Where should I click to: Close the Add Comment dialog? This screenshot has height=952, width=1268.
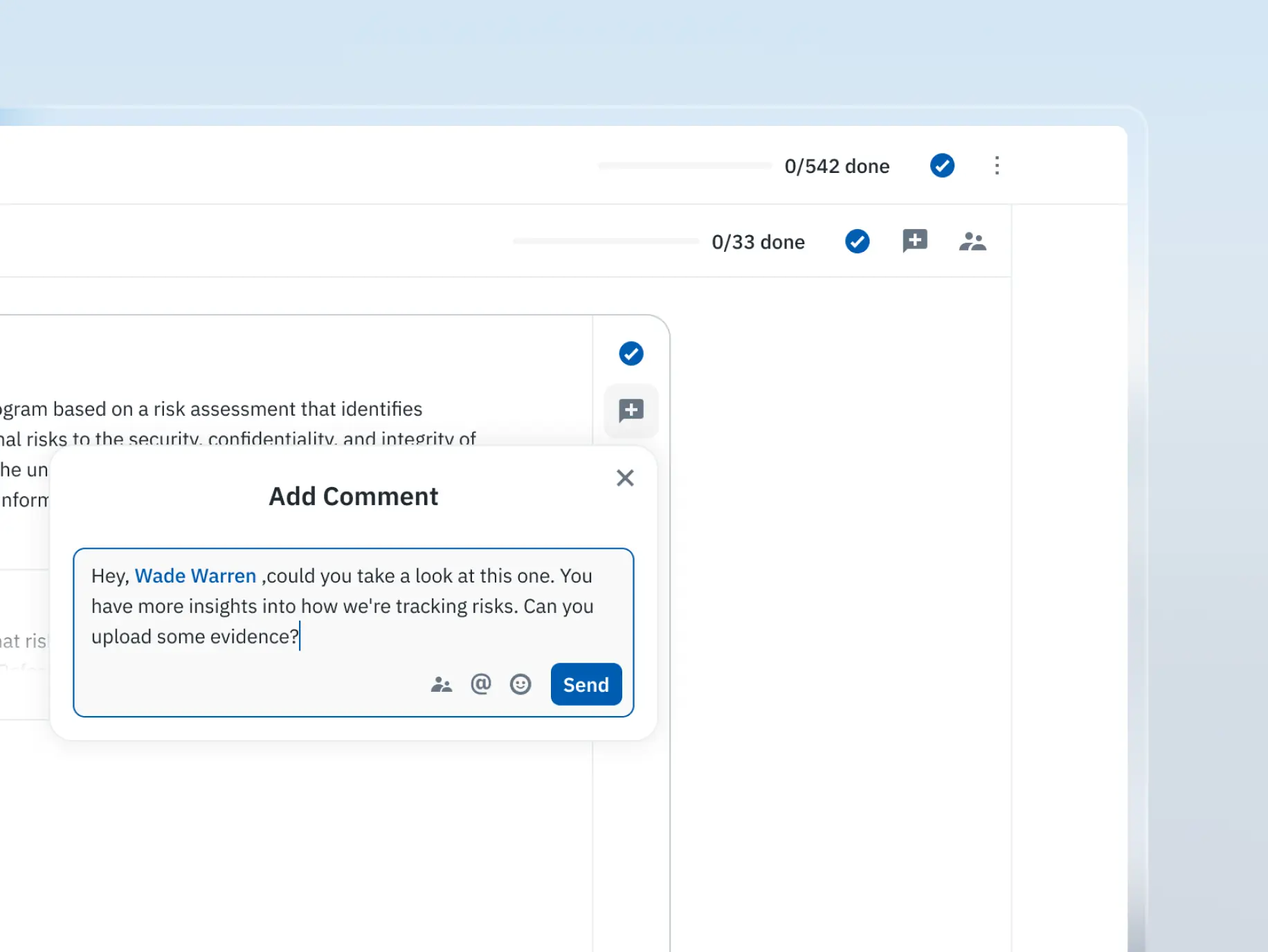pyautogui.click(x=625, y=478)
